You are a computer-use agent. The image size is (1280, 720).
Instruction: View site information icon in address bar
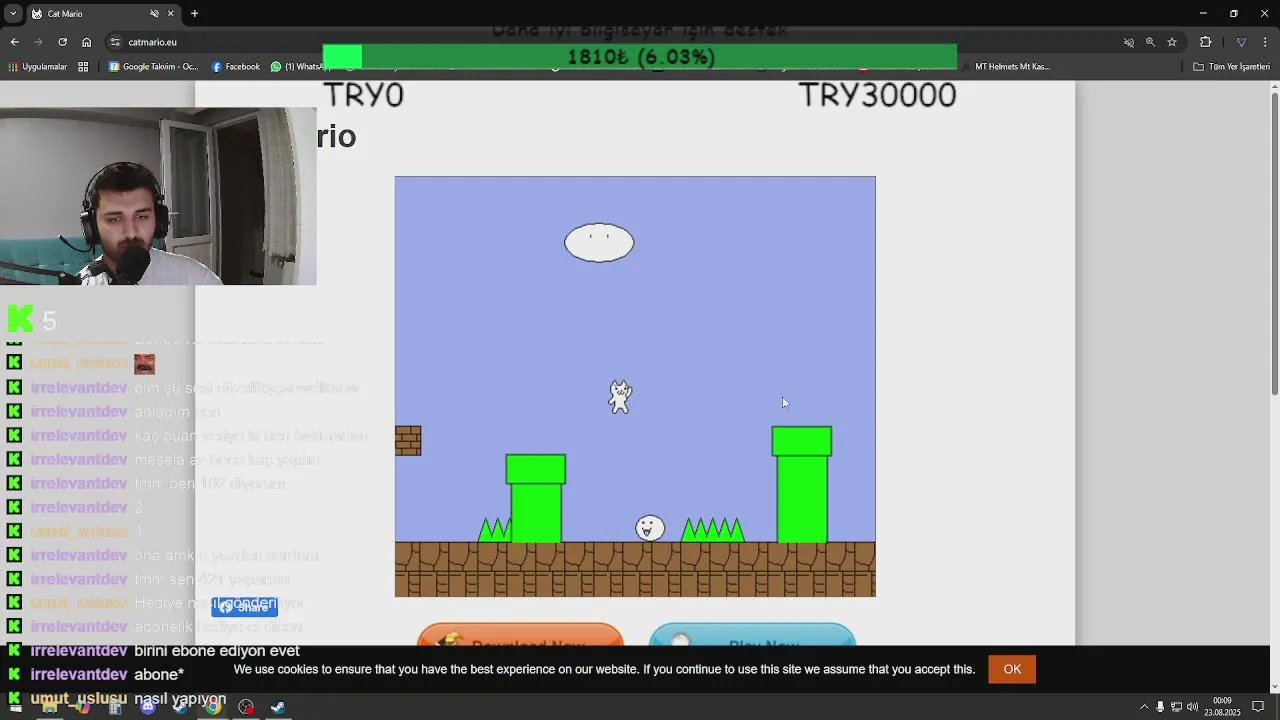[x=115, y=42]
